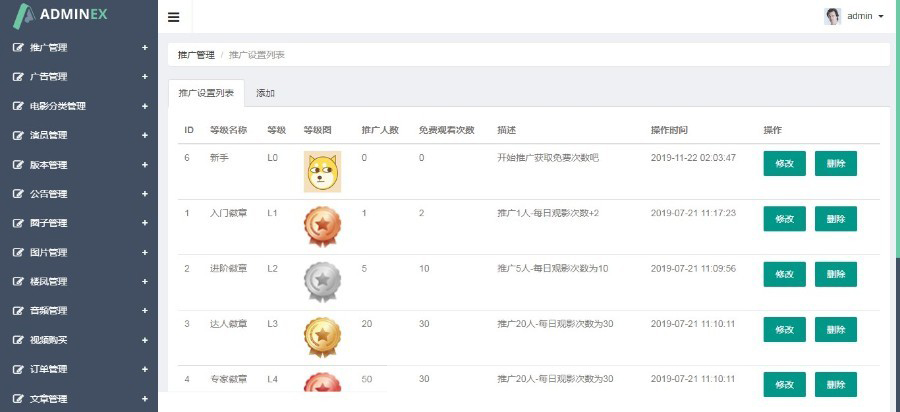Toggle the hamburger sidebar menu icon
Image resolution: width=900 pixels, height=412 pixels.
tap(173, 17)
